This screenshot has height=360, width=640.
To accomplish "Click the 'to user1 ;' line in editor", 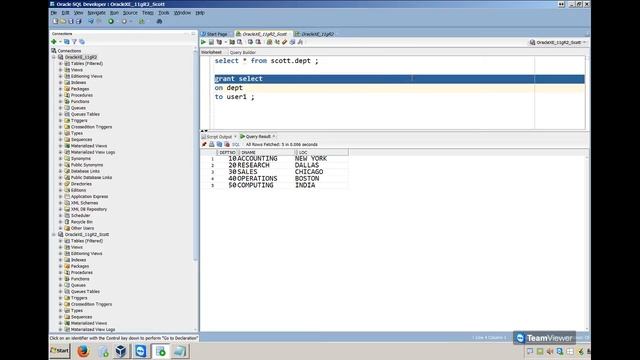I will point(234,97).
